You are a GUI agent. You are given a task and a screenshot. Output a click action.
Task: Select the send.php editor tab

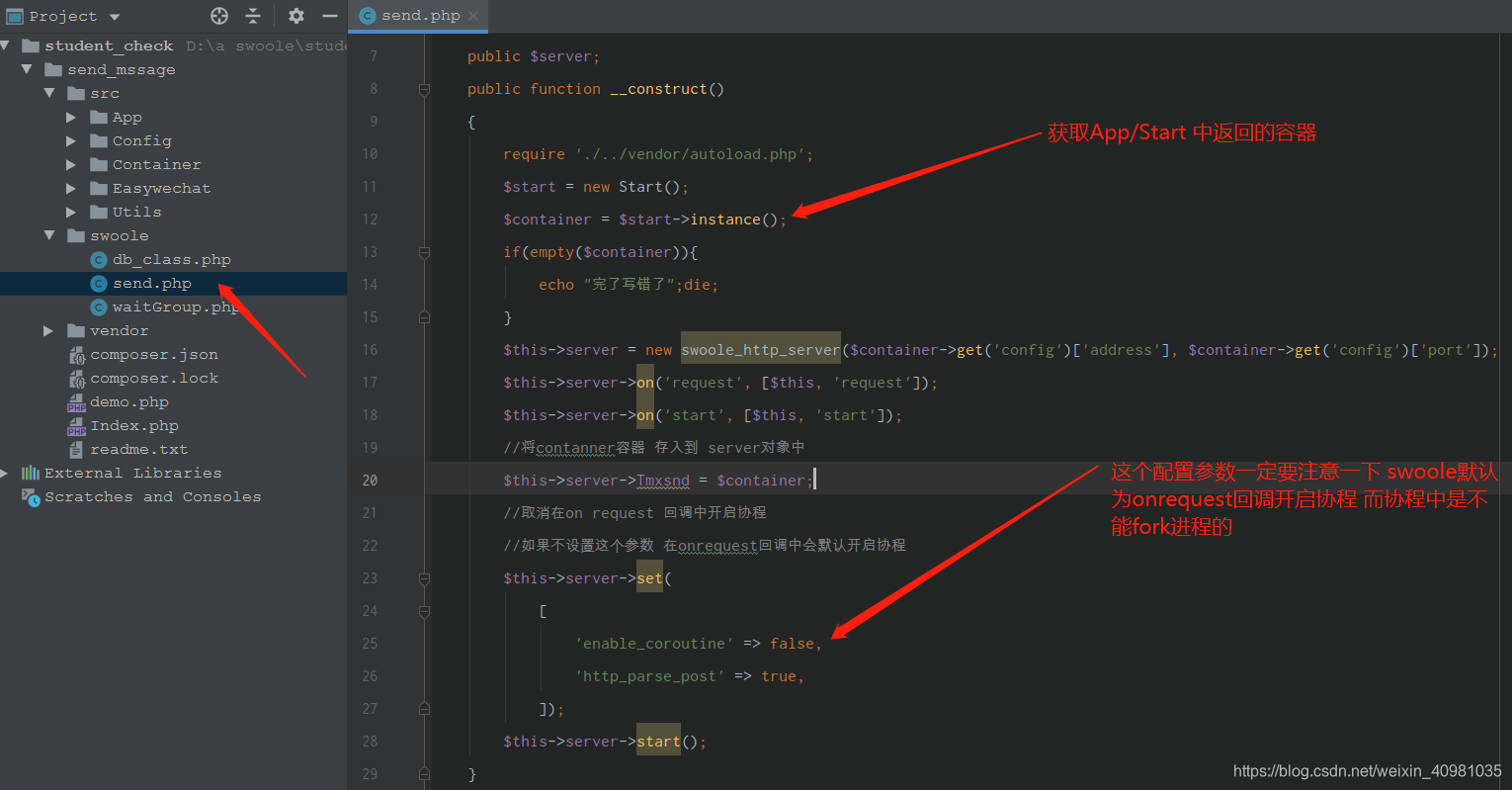(x=419, y=16)
